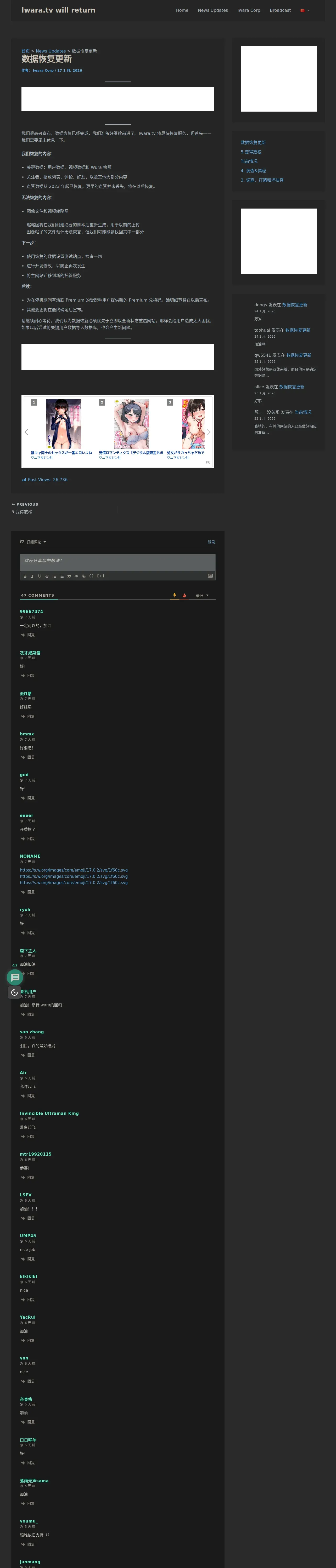The width and height of the screenshot is (336, 1568).
Task: Open sidebar post 4. 调查&揭秘
Action: point(253,171)
